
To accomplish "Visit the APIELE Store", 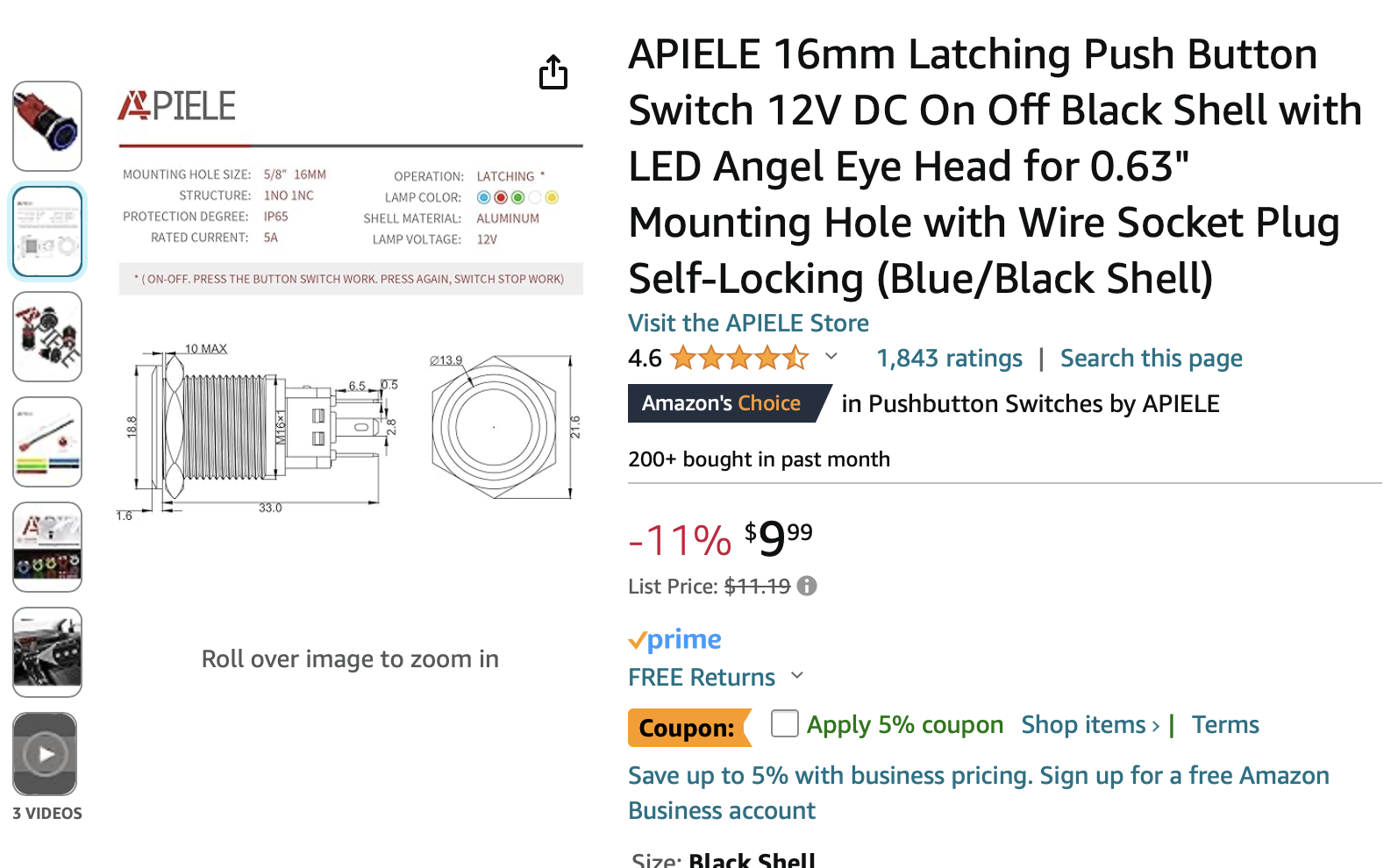I will click(748, 324).
